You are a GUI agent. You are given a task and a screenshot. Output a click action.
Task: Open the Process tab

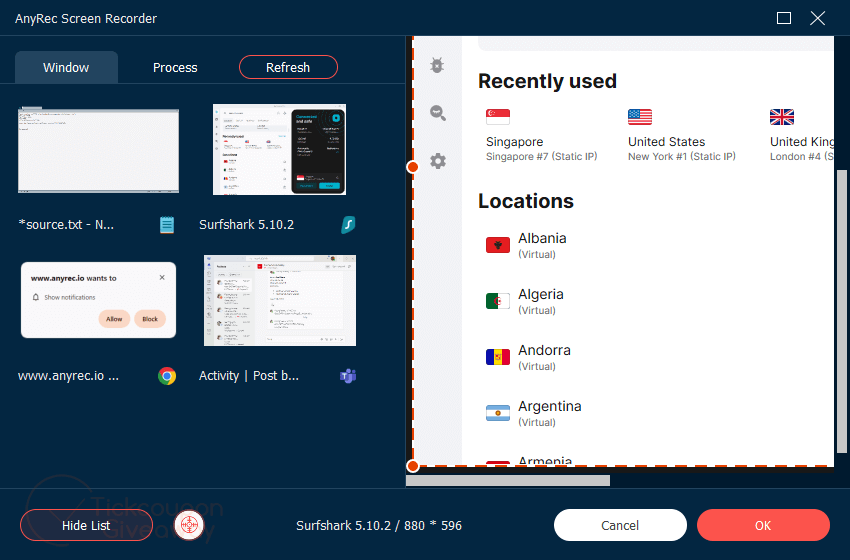(175, 67)
